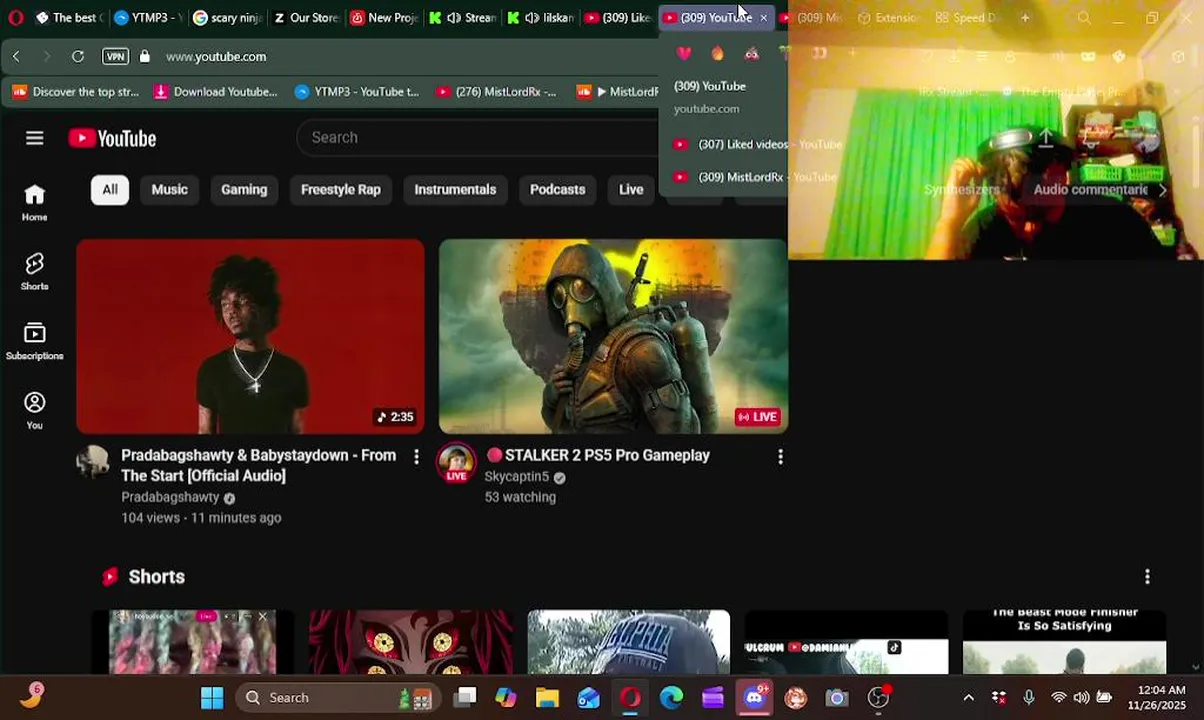
Task: Switch to the lilskan tab
Action: click(x=541, y=17)
